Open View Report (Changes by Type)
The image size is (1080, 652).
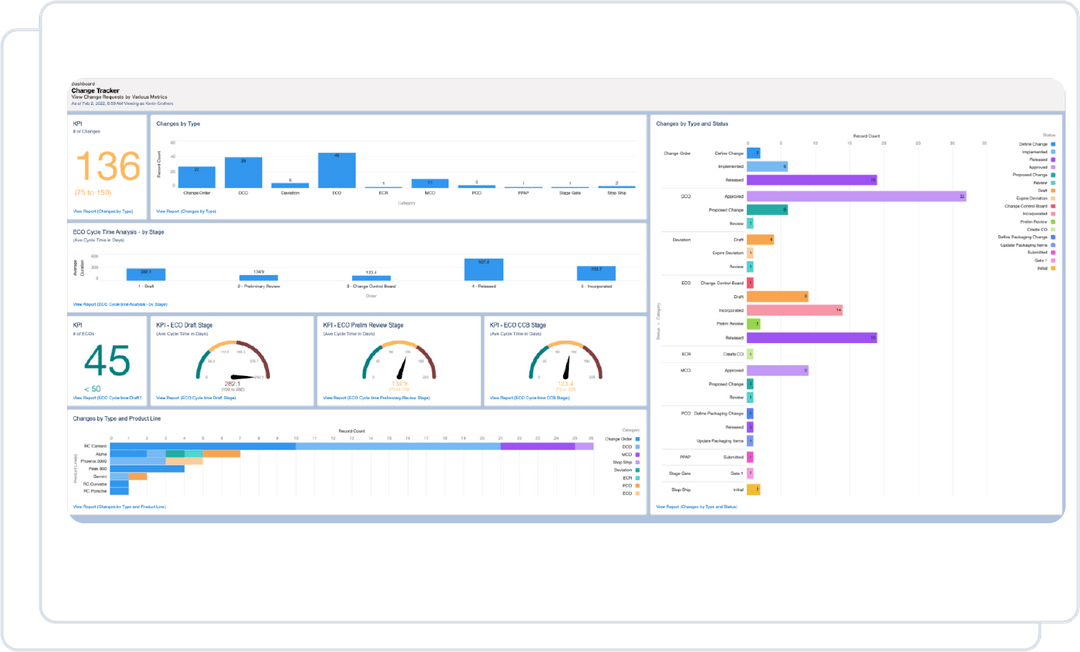[x=186, y=211]
